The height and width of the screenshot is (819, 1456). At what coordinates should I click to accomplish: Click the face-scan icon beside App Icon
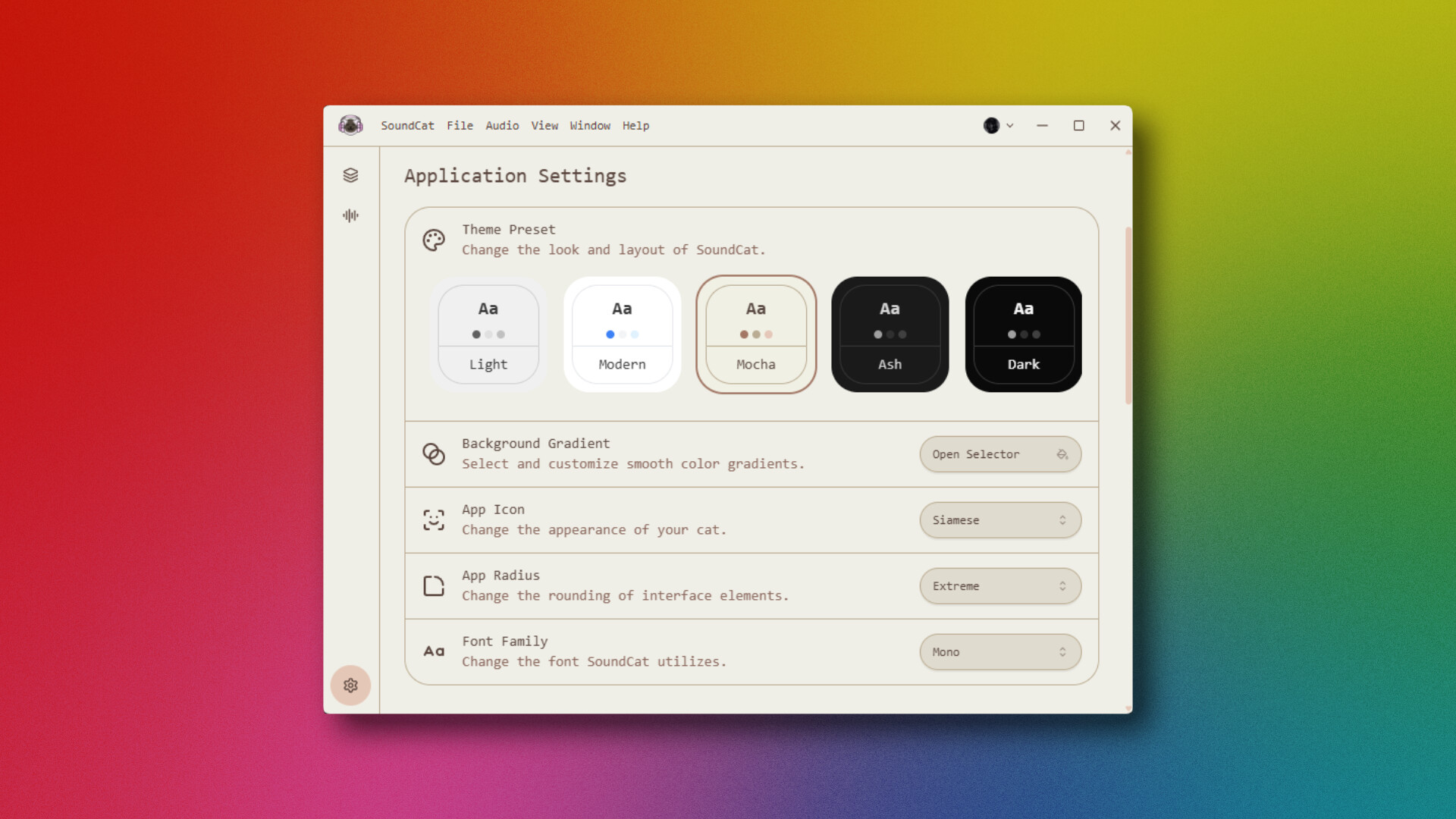[433, 519]
